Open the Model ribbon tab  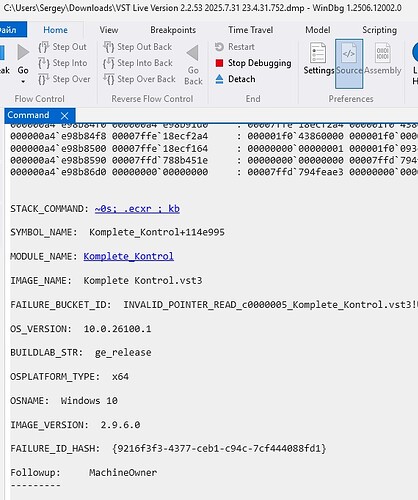tap(318, 30)
